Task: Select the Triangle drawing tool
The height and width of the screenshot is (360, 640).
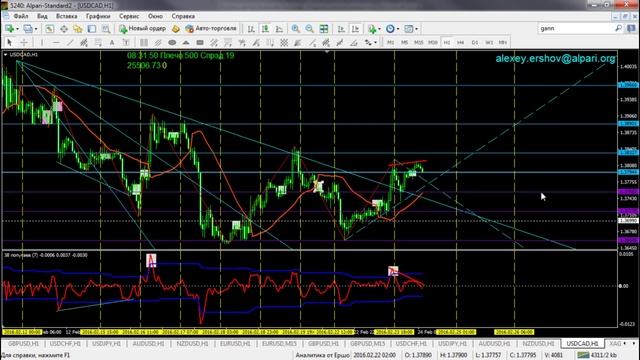Action: click(x=186, y=42)
